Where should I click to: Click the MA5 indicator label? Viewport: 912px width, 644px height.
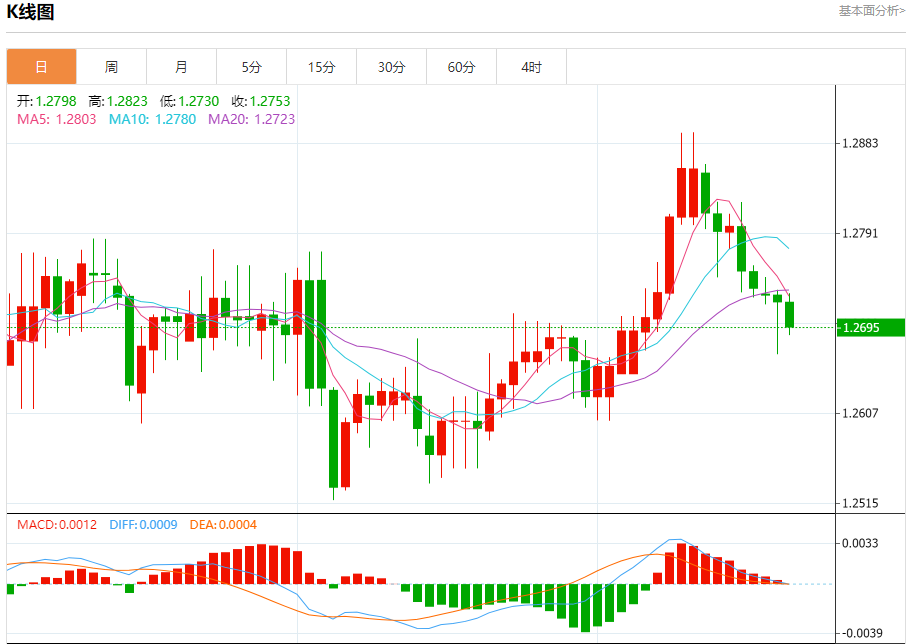click(56, 119)
